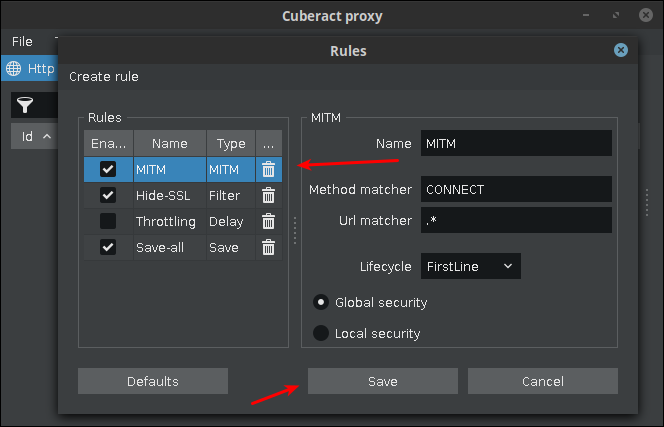The image size is (664, 427).
Task: Disable the Save-all rule checkbox
Action: click(108, 247)
